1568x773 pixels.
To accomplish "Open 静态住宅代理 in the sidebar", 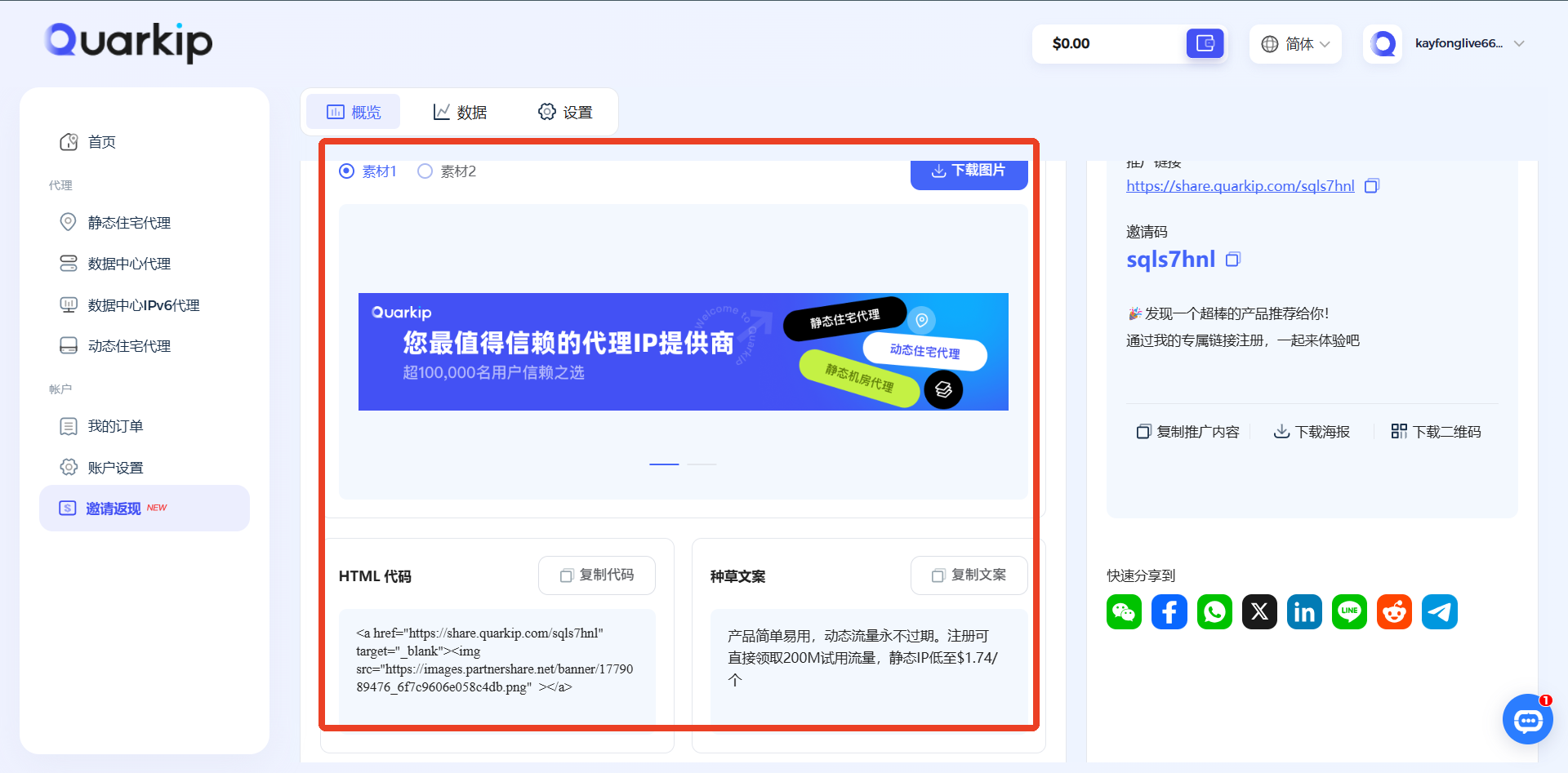I will (x=145, y=223).
